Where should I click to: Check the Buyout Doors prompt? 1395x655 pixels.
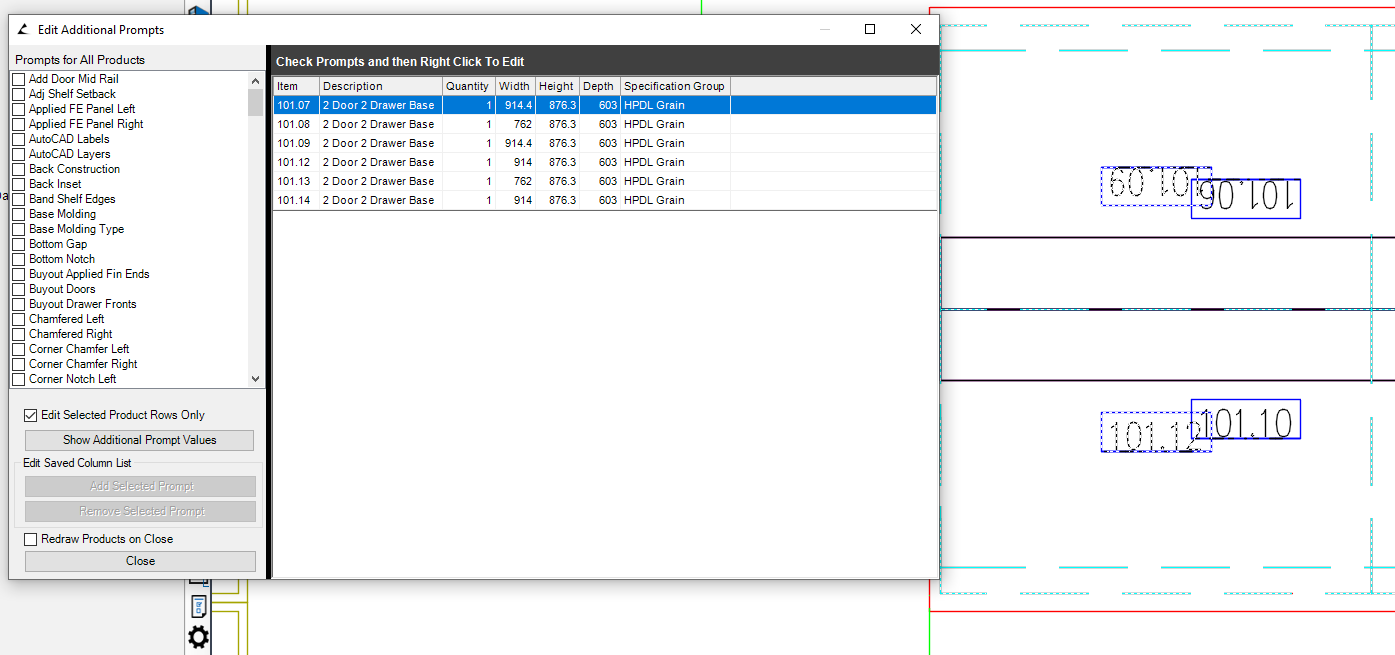(18, 289)
